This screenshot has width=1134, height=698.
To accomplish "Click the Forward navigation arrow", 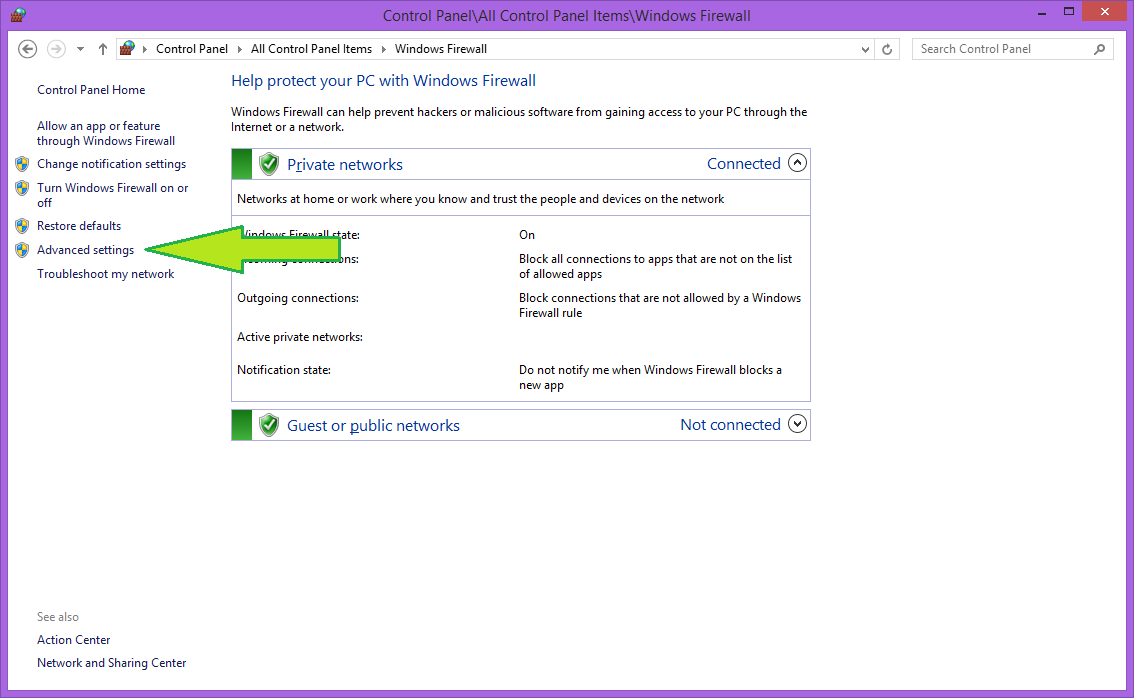I will pyautogui.click(x=56, y=49).
